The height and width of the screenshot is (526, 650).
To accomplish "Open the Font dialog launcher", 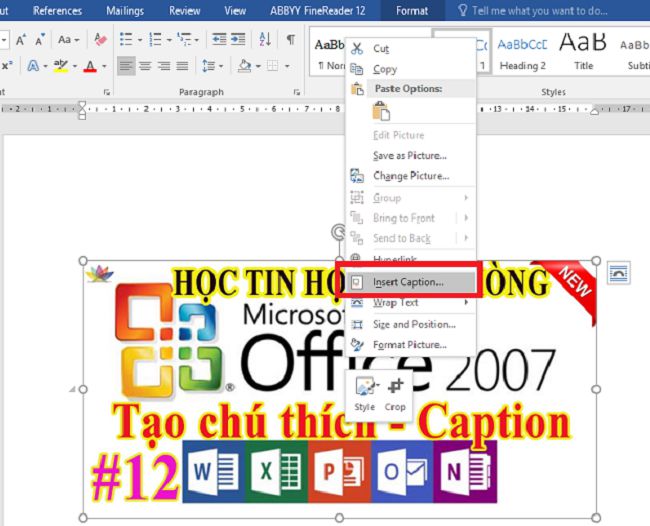I will (x=107, y=92).
